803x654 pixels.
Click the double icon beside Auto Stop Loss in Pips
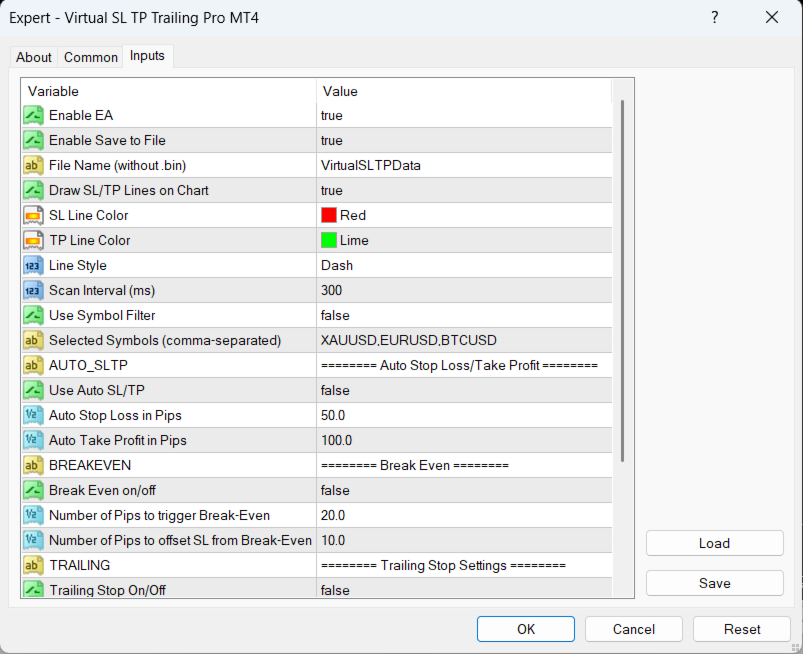(x=33, y=415)
